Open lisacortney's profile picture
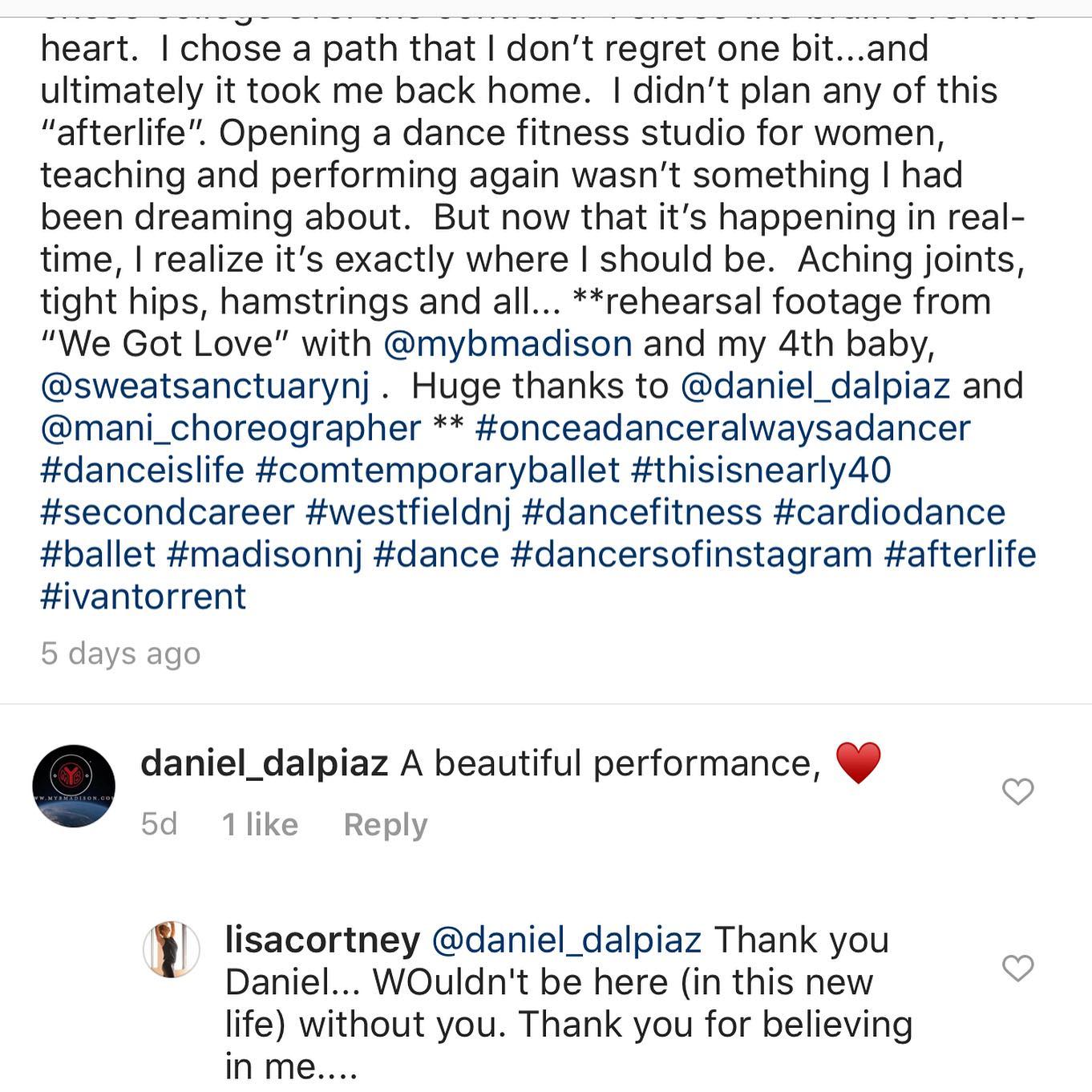The width and height of the screenshot is (1092, 1092). (171, 949)
